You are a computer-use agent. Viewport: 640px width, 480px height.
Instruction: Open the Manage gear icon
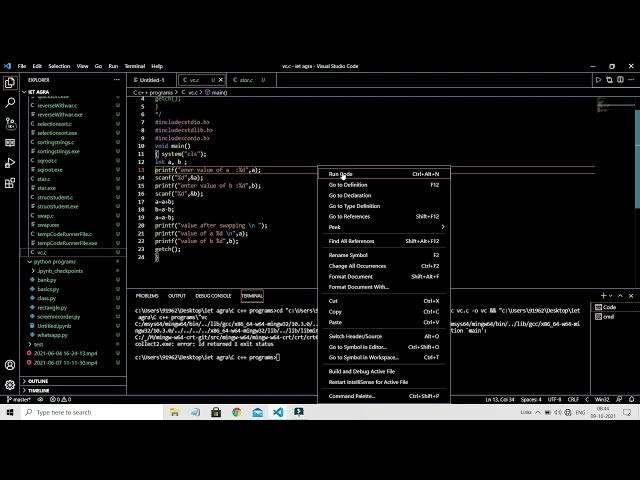(10, 384)
